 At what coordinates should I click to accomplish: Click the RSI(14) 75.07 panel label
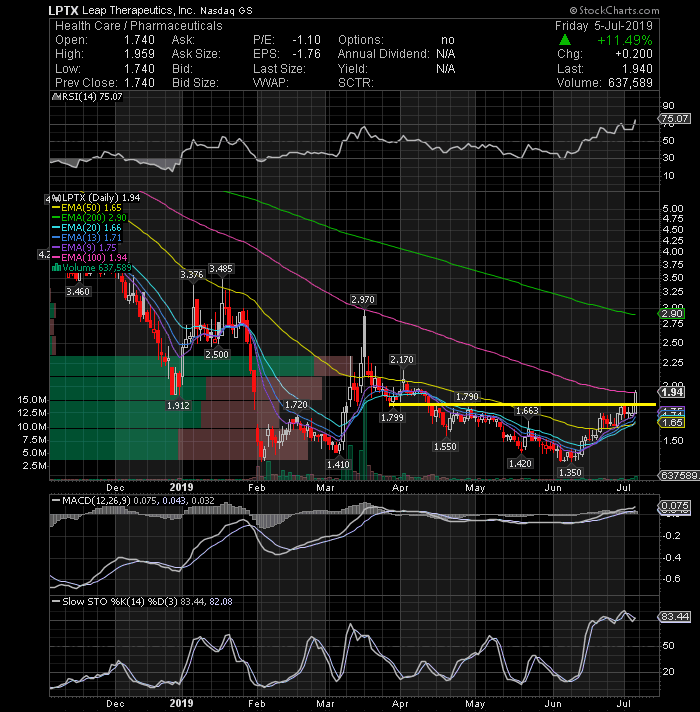(92, 97)
